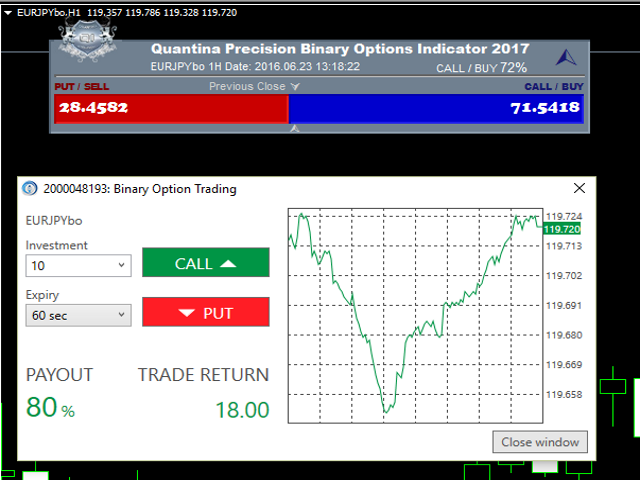Click the current price label 119.720

click(562, 229)
